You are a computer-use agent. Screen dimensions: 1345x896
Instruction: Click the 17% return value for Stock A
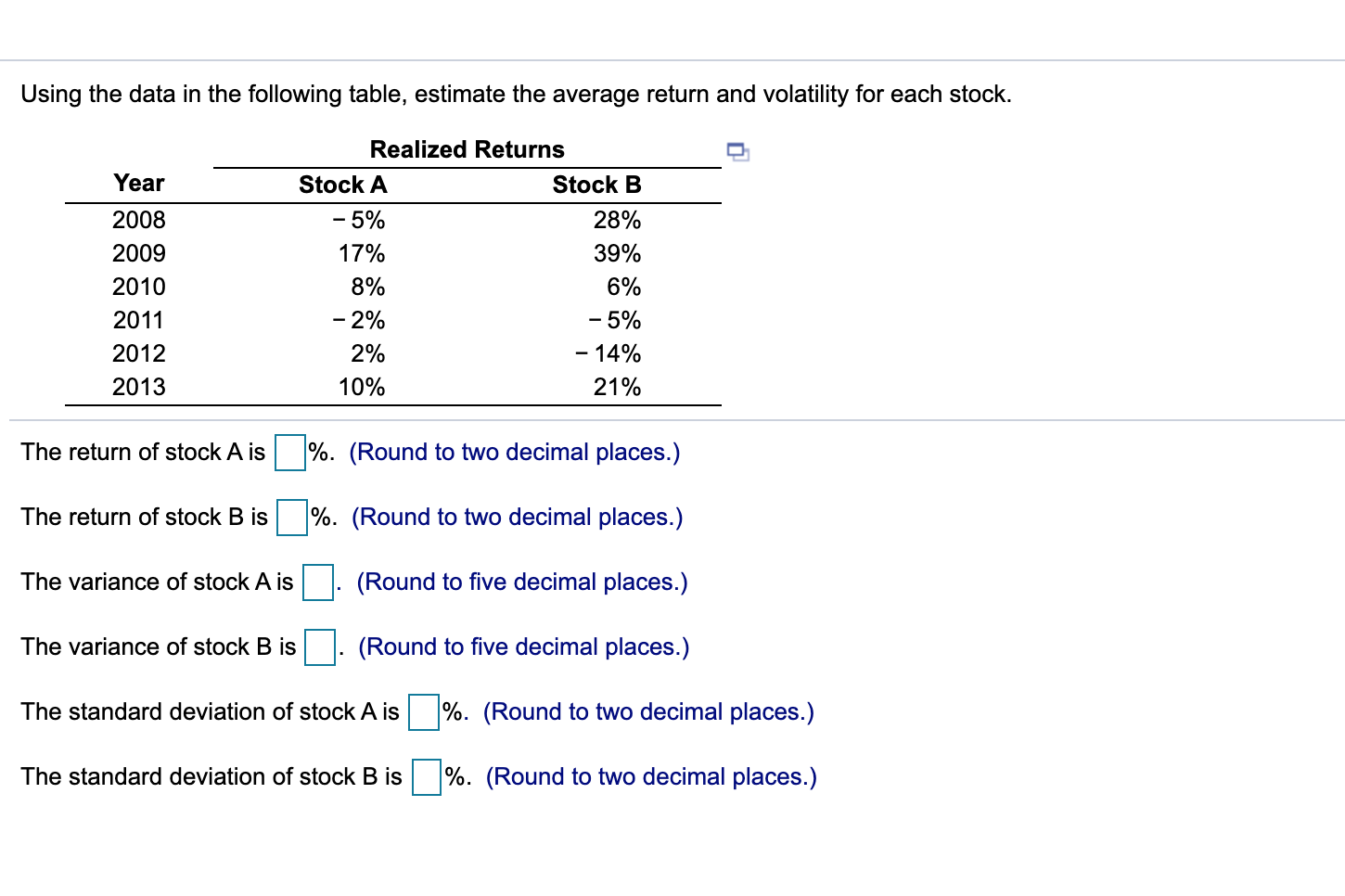tap(362, 253)
